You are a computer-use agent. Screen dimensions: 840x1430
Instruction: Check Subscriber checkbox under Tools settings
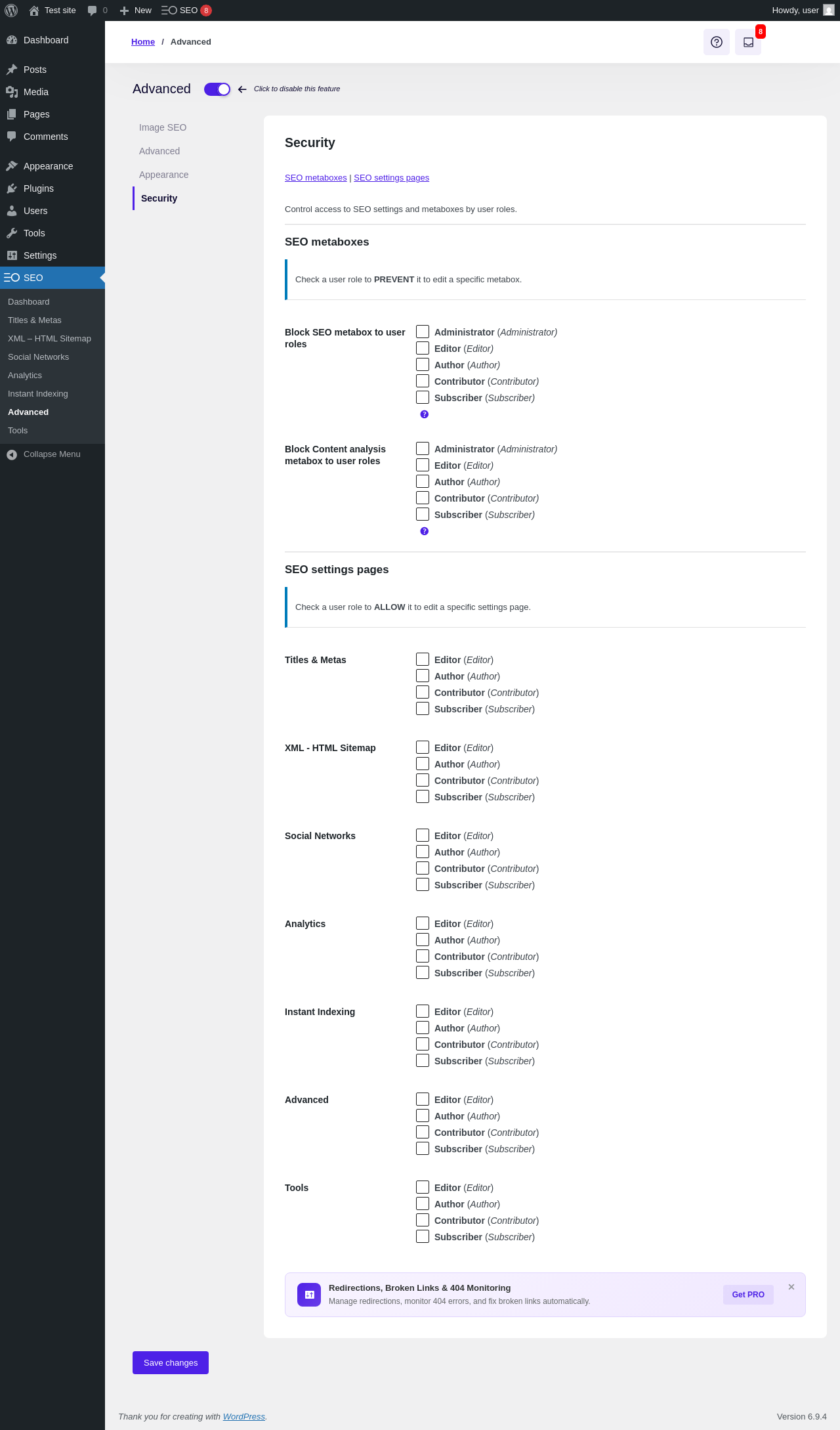click(423, 1237)
